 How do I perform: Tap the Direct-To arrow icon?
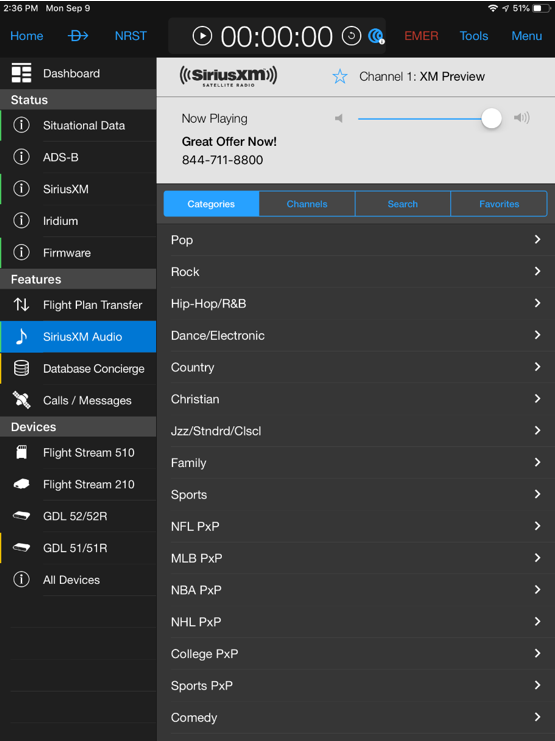tap(78, 36)
